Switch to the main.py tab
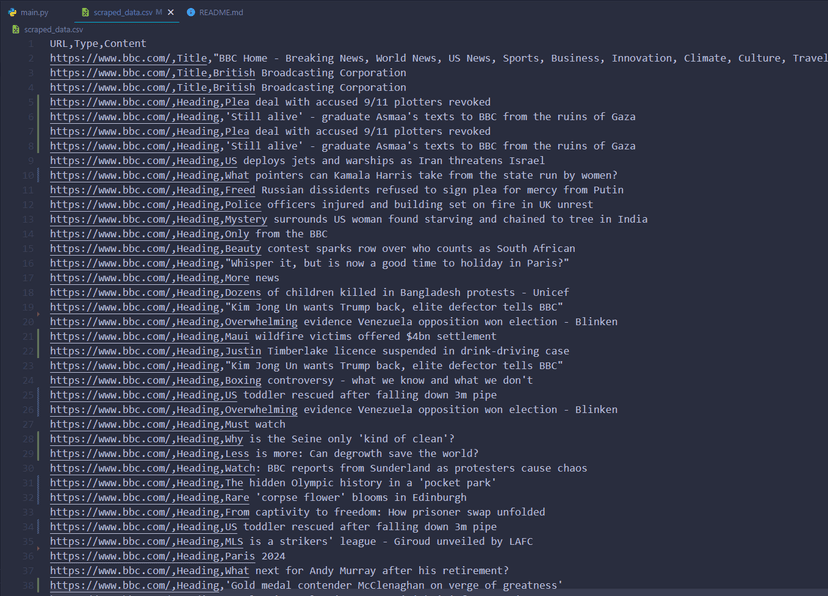Image resolution: width=828 pixels, height=596 pixels. pos(33,12)
